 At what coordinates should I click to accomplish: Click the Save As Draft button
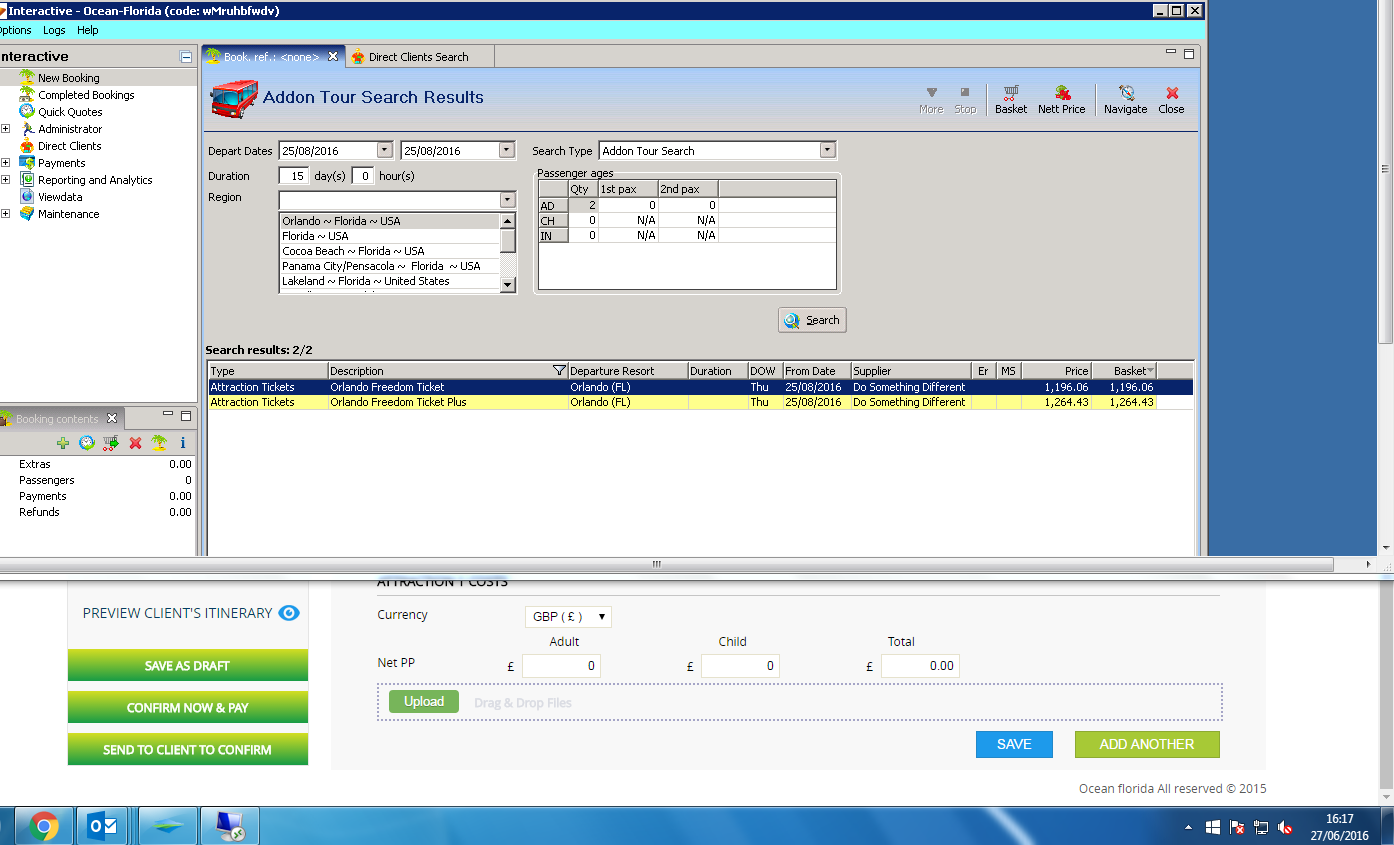[x=188, y=666]
